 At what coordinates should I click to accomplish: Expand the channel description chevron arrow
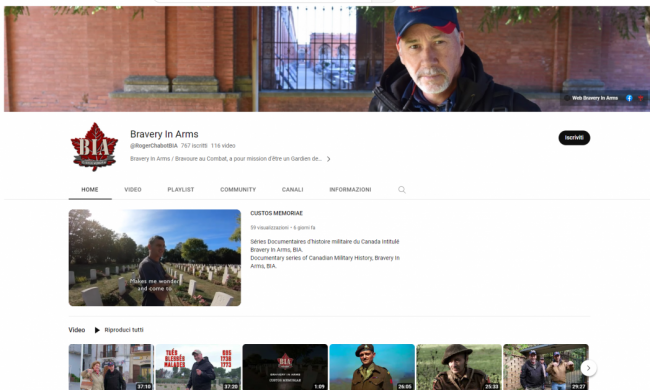328,159
